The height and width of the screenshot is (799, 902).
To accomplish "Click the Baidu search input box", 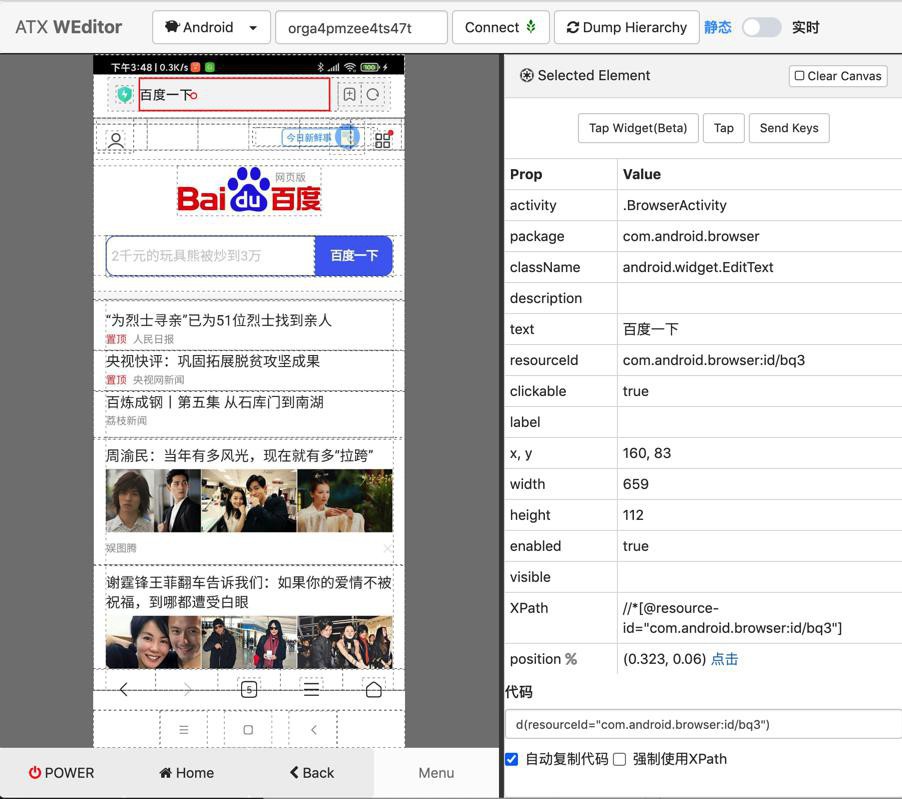I will (x=211, y=255).
